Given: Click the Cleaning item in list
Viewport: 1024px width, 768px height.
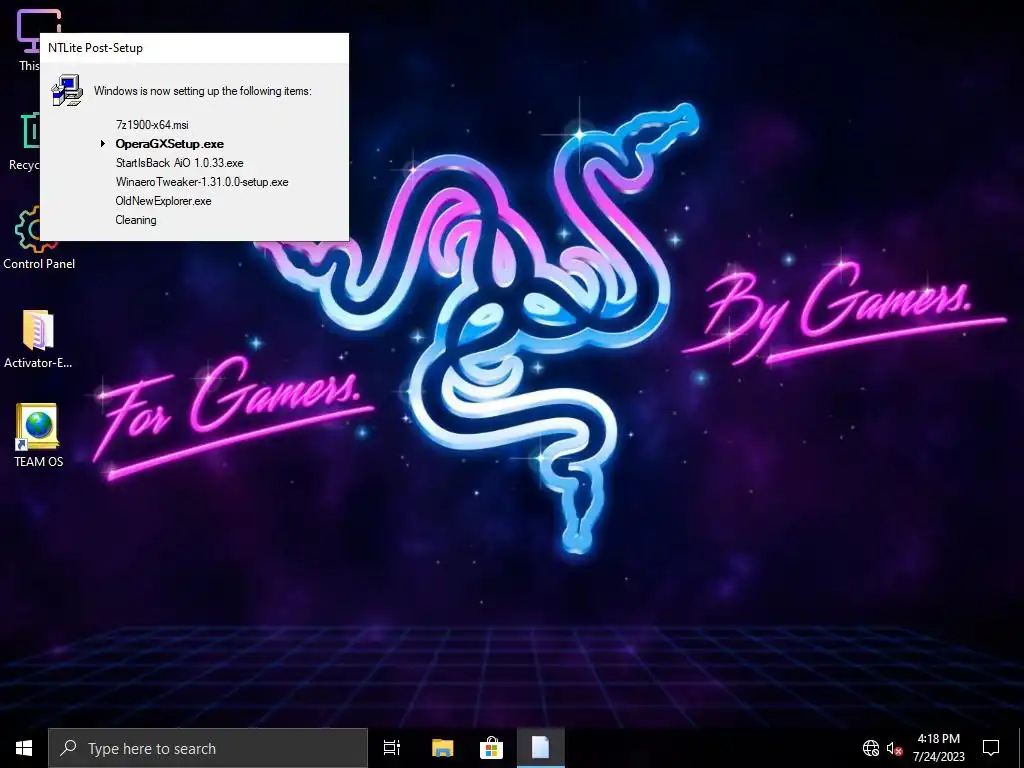Looking at the screenshot, I should point(136,219).
